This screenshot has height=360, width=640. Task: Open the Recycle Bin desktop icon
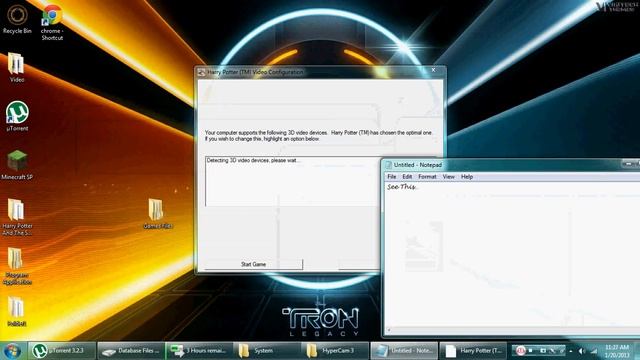17,19
